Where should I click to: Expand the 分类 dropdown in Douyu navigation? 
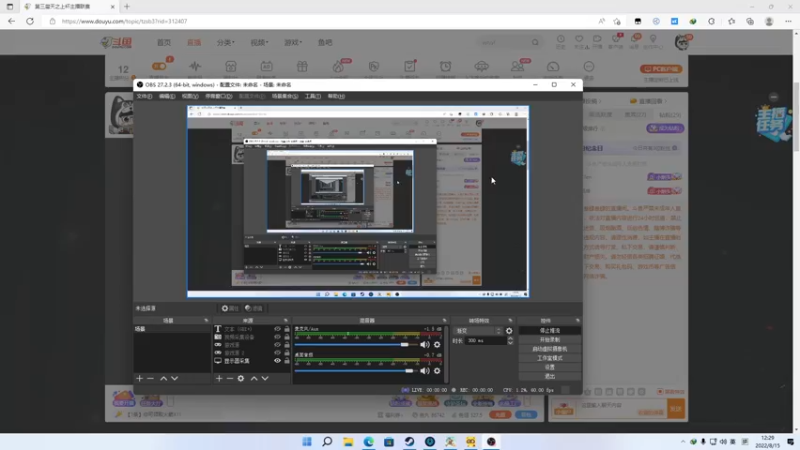226,42
